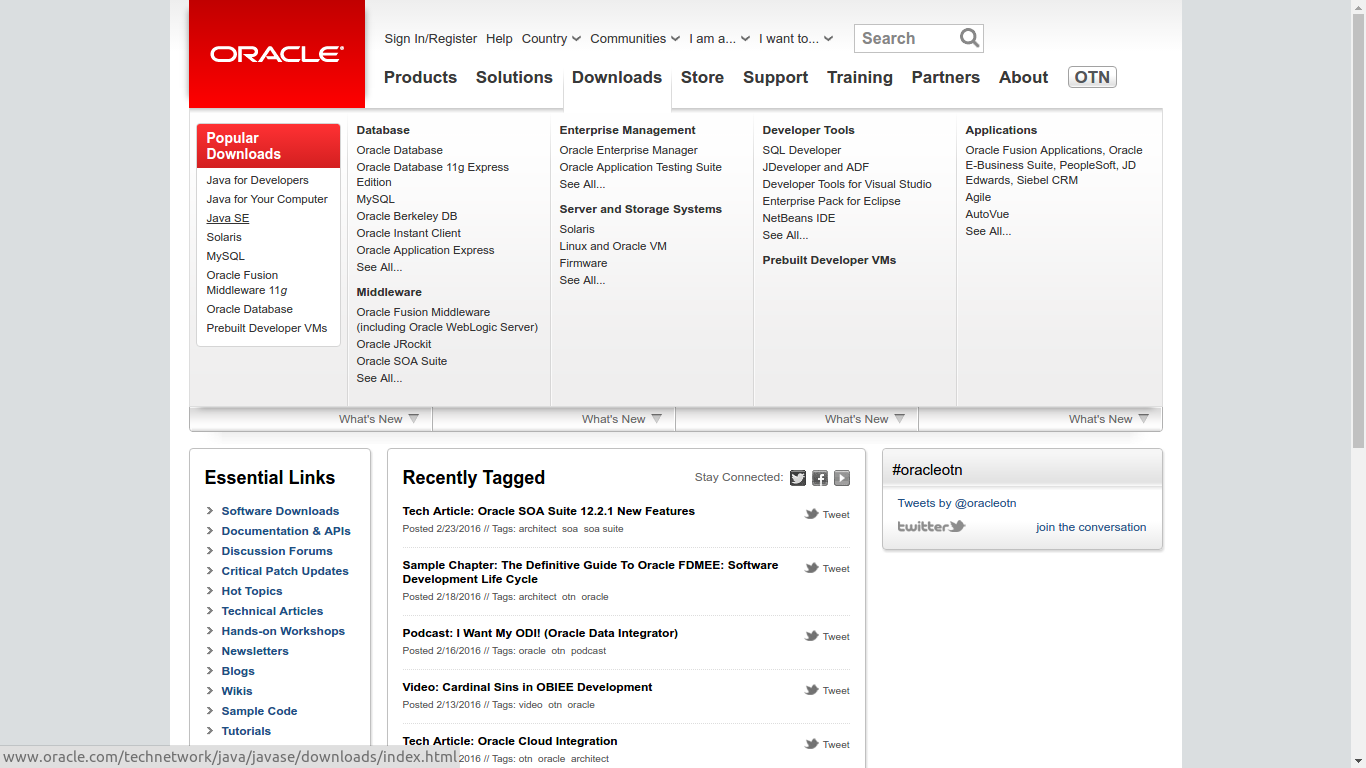The width and height of the screenshot is (1366, 768).
Task: Open the YouTube icon beside Stay Connected
Action: 842,478
